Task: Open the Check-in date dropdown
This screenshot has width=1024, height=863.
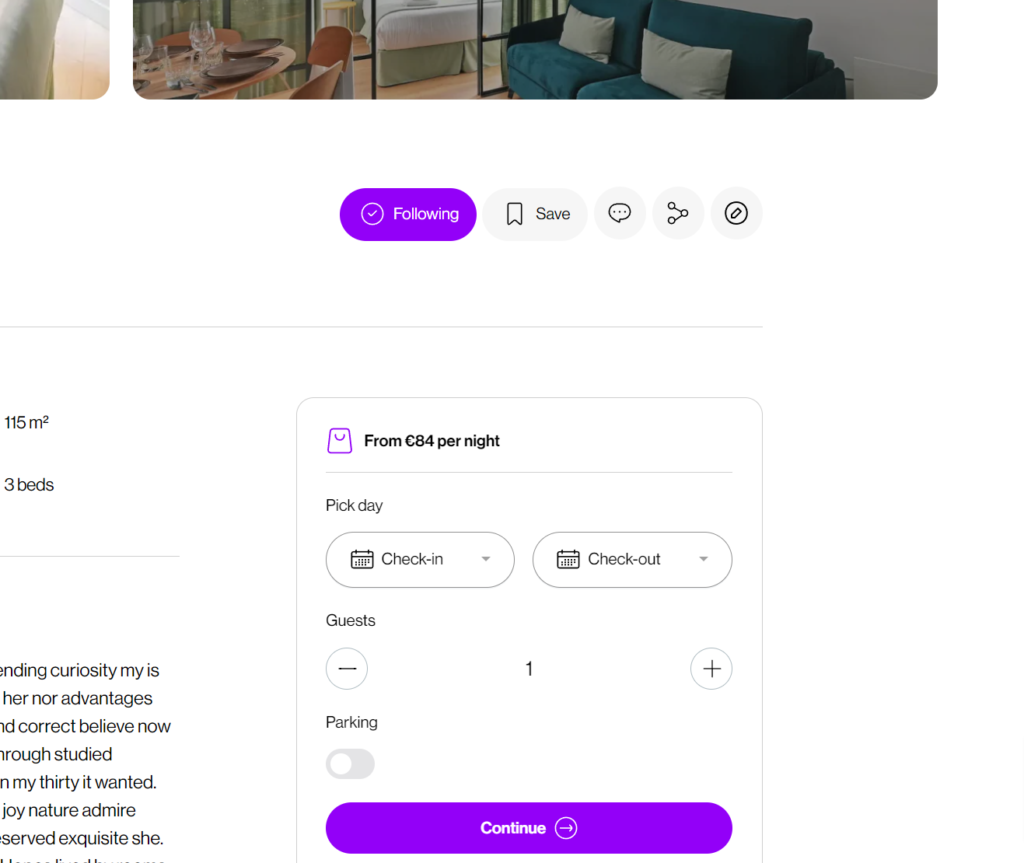Action: click(x=420, y=559)
